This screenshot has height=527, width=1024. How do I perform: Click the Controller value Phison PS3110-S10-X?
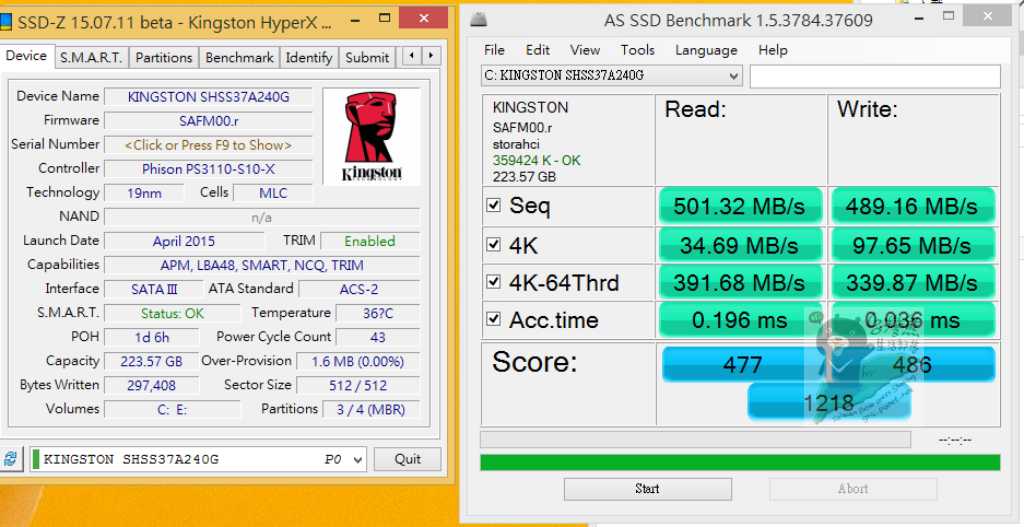coord(208,169)
